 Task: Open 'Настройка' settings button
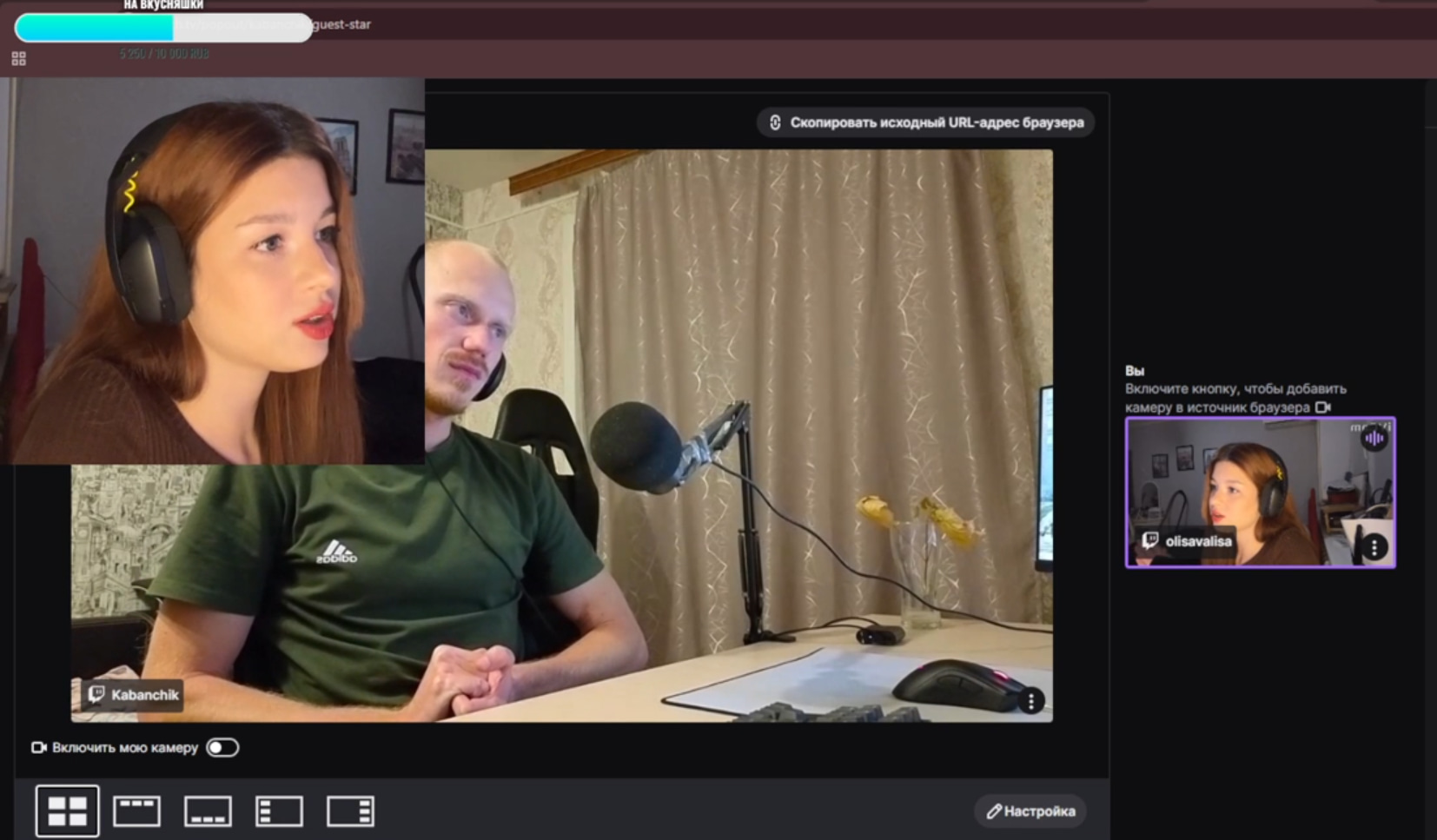[1030, 811]
